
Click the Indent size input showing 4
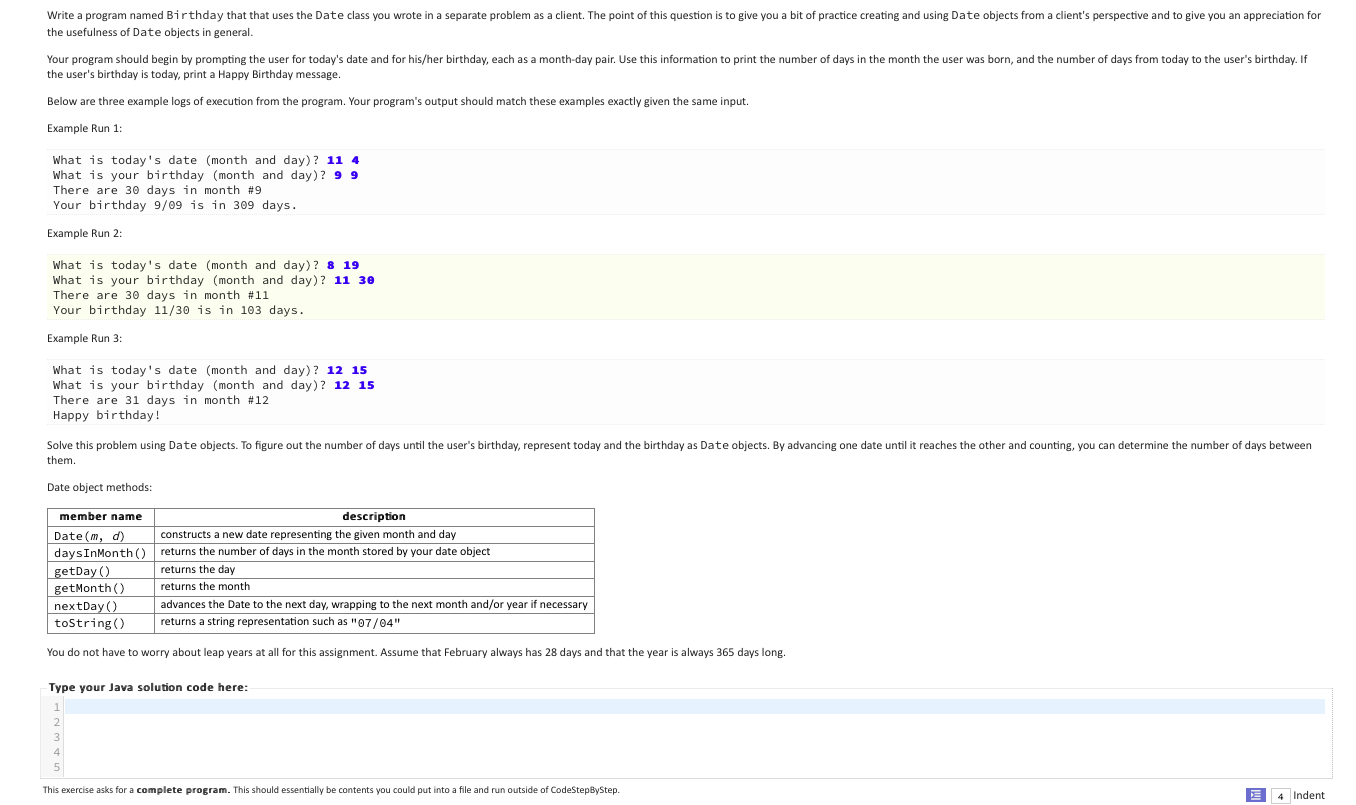click(1280, 795)
